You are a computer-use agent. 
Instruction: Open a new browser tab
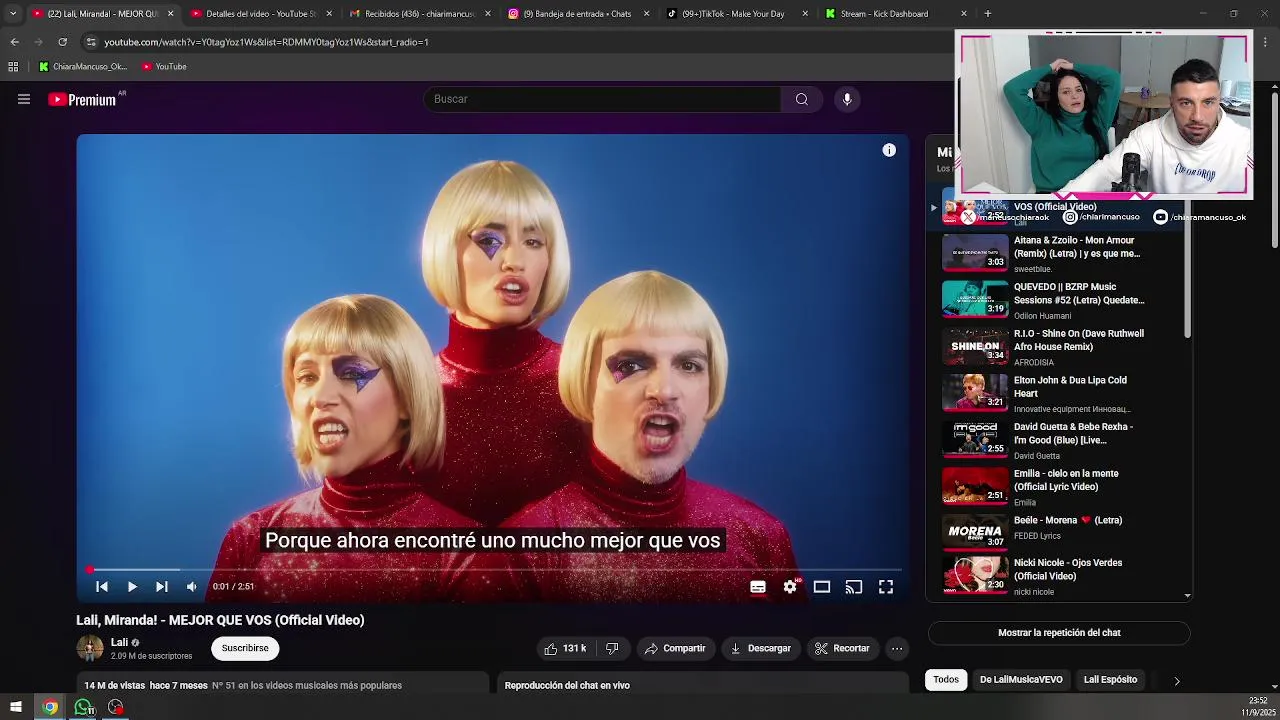tap(987, 14)
